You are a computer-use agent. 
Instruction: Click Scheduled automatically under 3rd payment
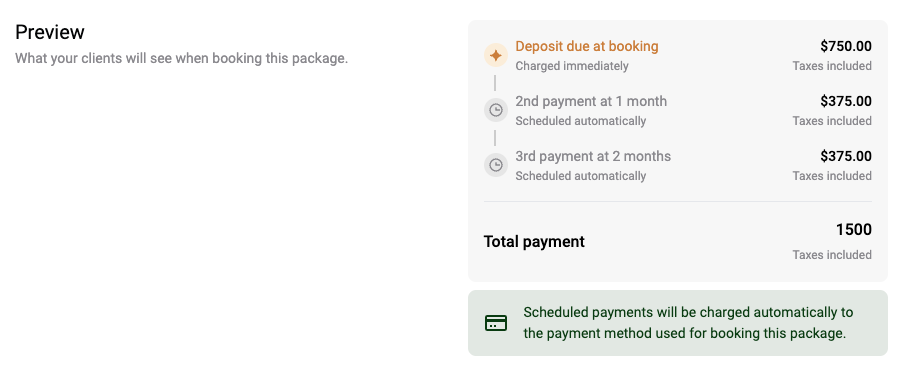point(581,176)
